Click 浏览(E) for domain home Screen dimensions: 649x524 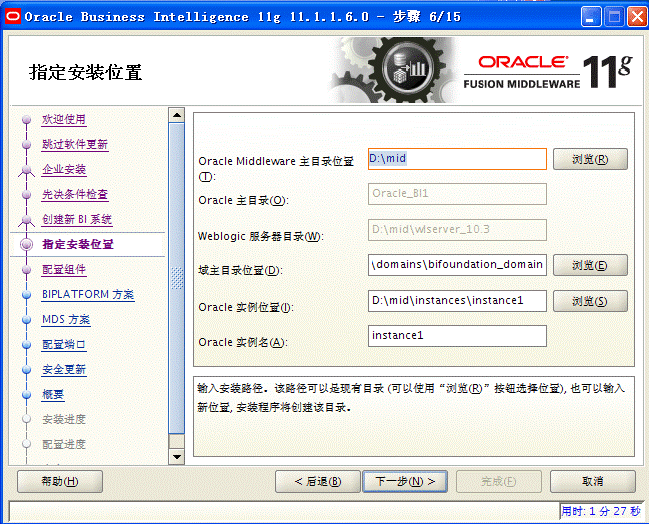590,265
